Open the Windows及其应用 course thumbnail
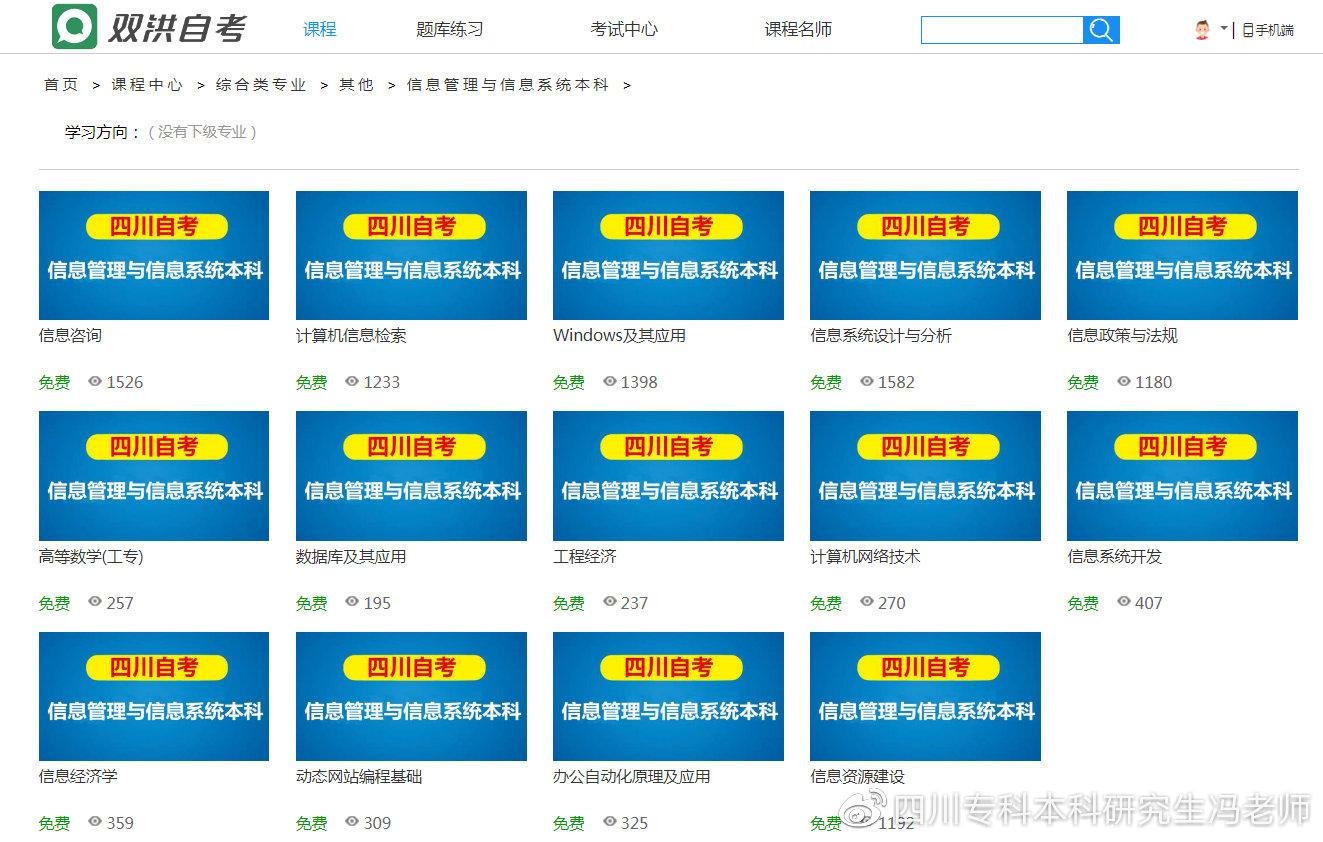 click(x=668, y=255)
